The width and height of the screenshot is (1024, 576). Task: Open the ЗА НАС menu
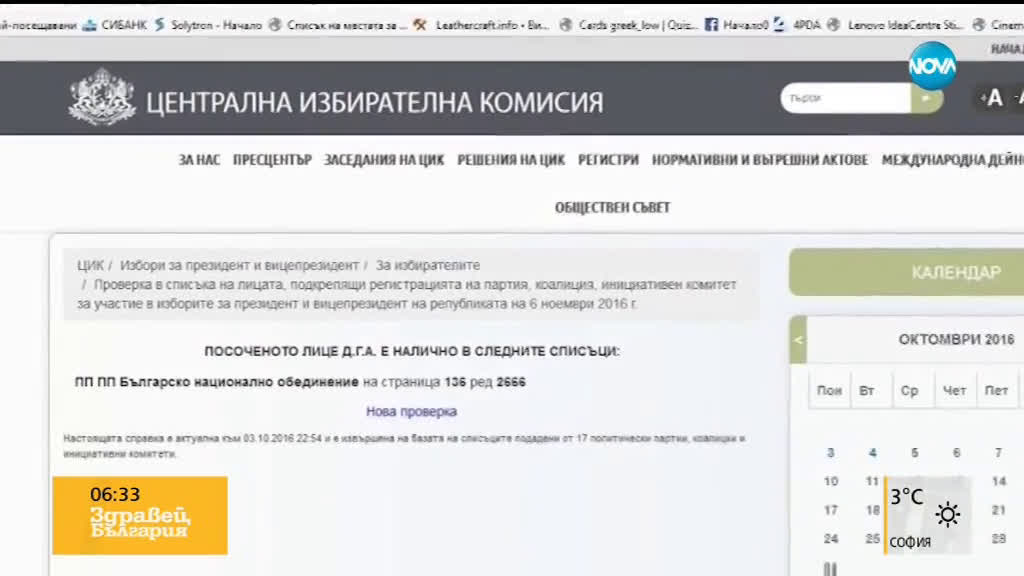click(x=199, y=160)
